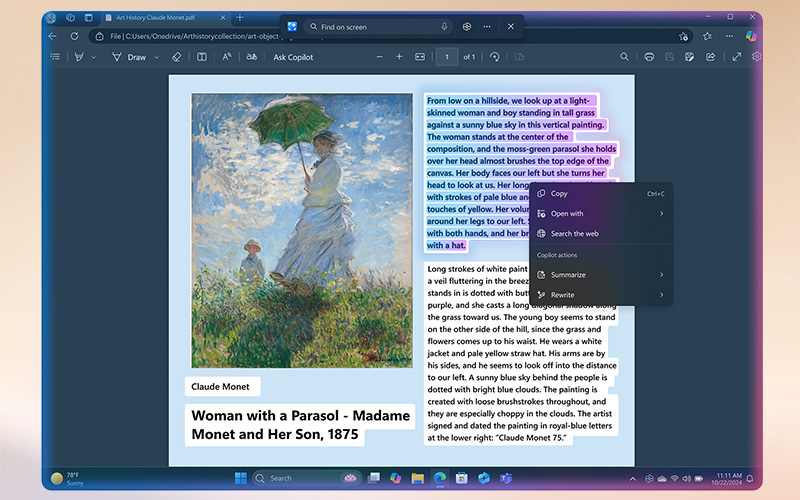Screen dimensions: 800x500
Task: Open the Windows Start menu
Action: [x=240, y=478]
